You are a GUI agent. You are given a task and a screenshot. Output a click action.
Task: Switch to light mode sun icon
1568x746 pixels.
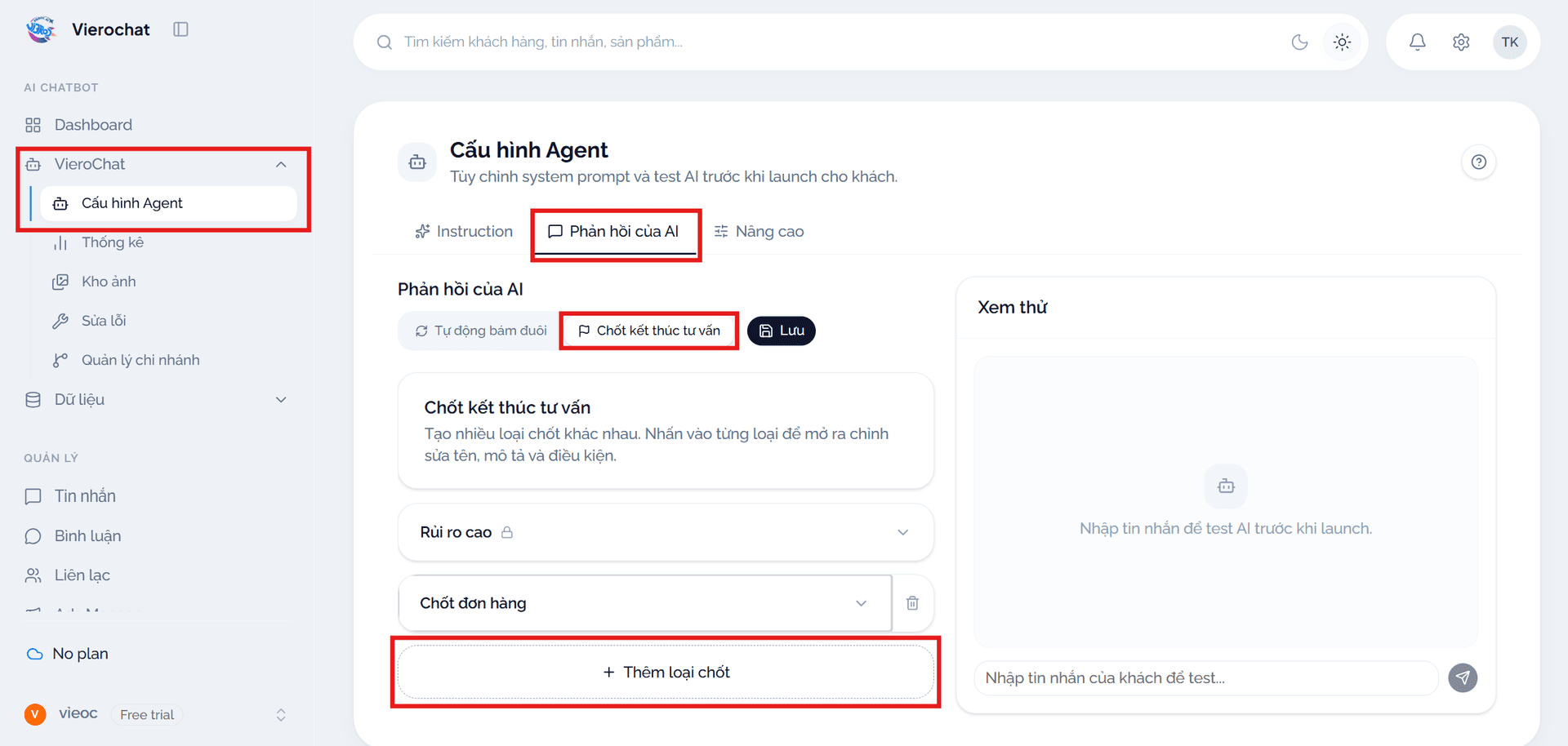[x=1342, y=42]
